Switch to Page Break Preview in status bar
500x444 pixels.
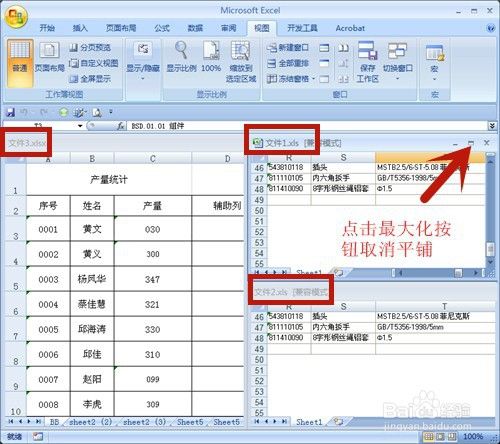452,436
